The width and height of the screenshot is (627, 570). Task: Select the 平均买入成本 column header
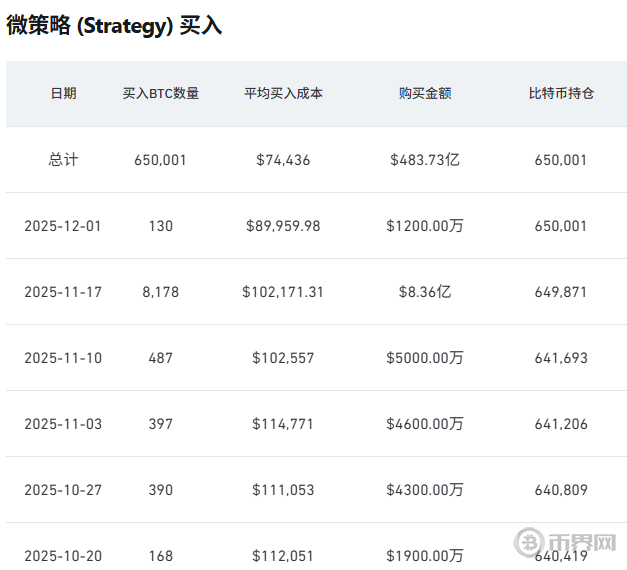click(283, 93)
